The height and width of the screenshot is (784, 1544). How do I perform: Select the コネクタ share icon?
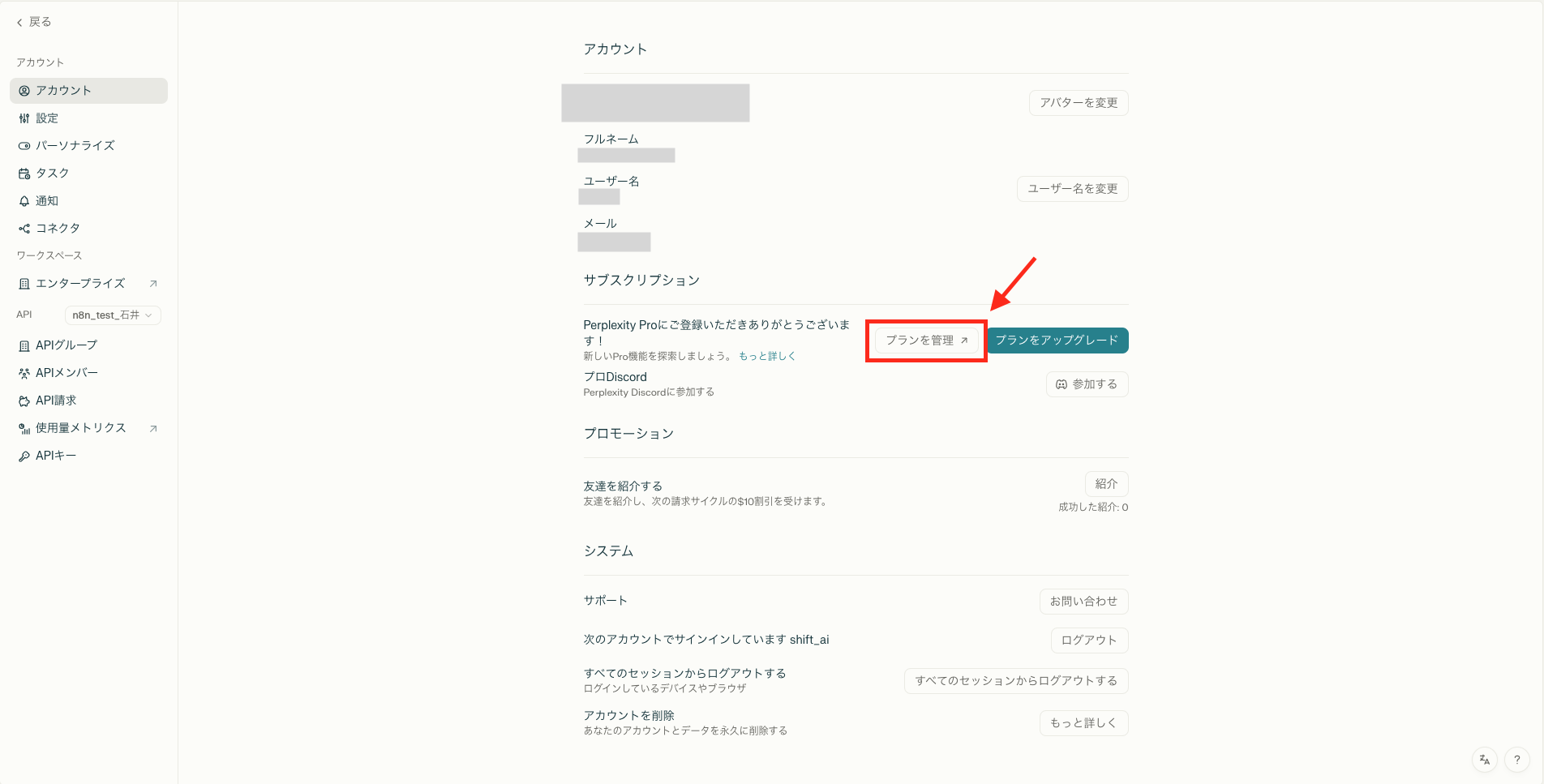pyautogui.click(x=24, y=228)
